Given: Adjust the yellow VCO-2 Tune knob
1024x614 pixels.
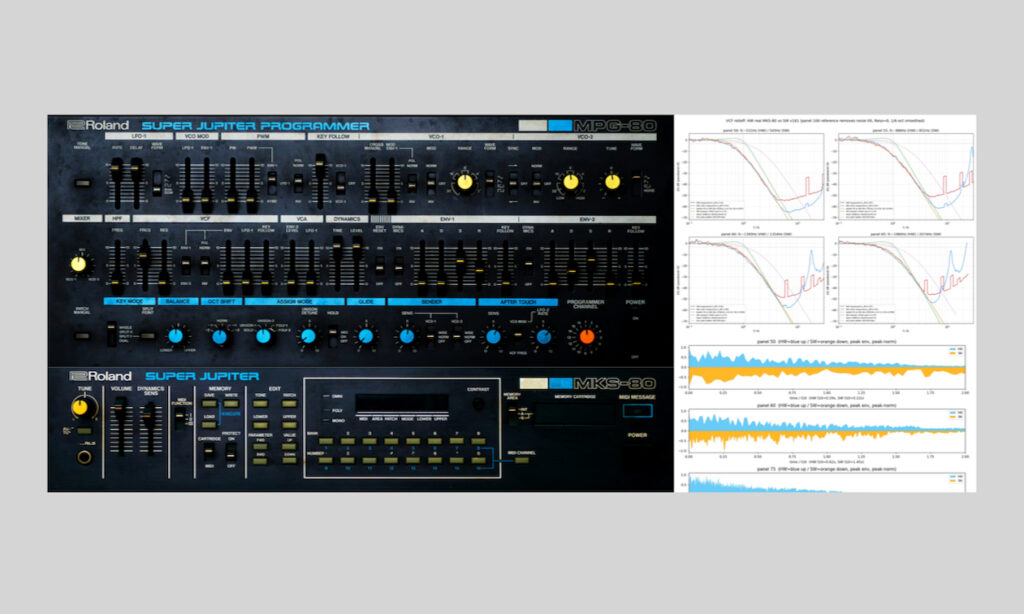Looking at the screenshot, I should (x=612, y=182).
